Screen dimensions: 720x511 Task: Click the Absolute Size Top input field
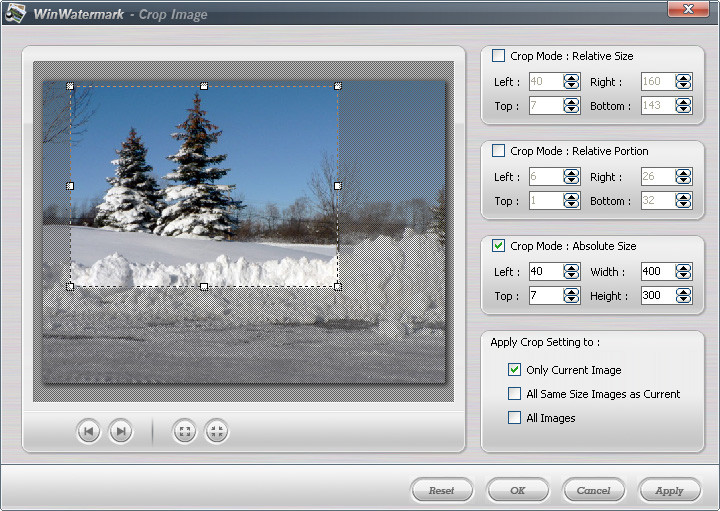(545, 296)
